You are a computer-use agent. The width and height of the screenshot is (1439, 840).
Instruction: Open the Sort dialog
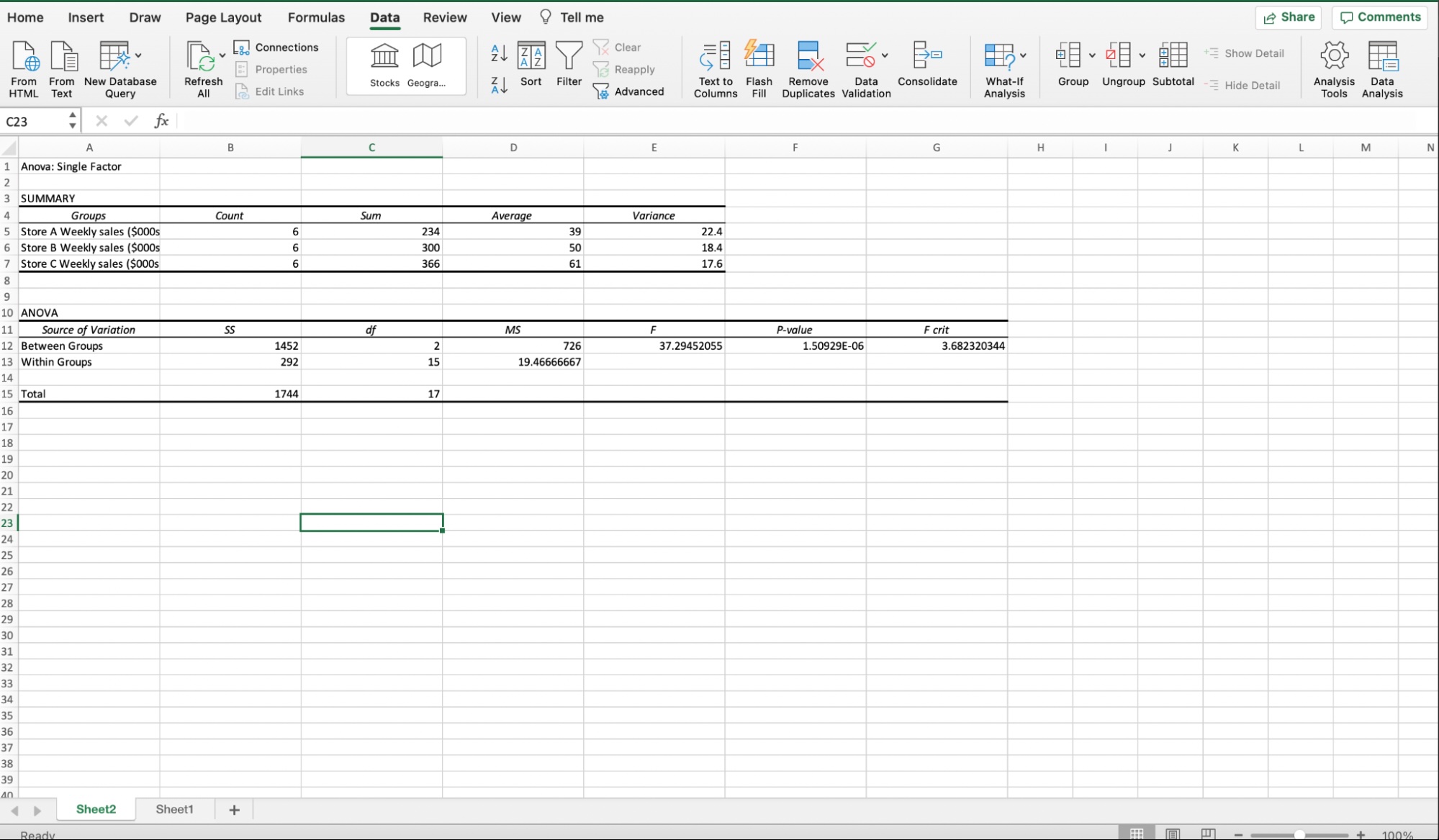[x=531, y=64]
